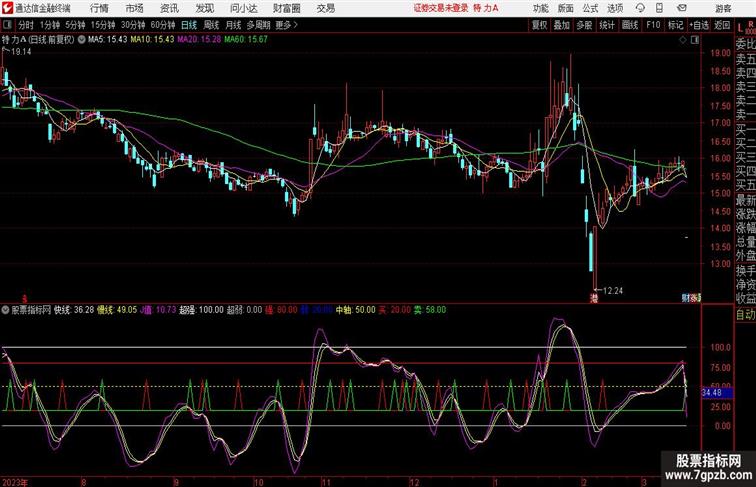This screenshot has width=756, height=487.
Task: Click MA60: 15.67 indicator value
Action: [x=246, y=40]
